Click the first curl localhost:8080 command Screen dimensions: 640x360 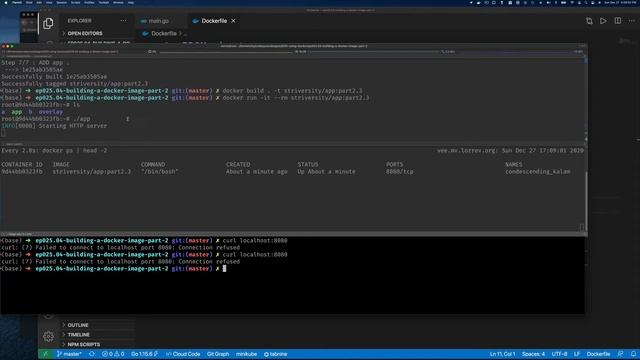click(x=255, y=240)
